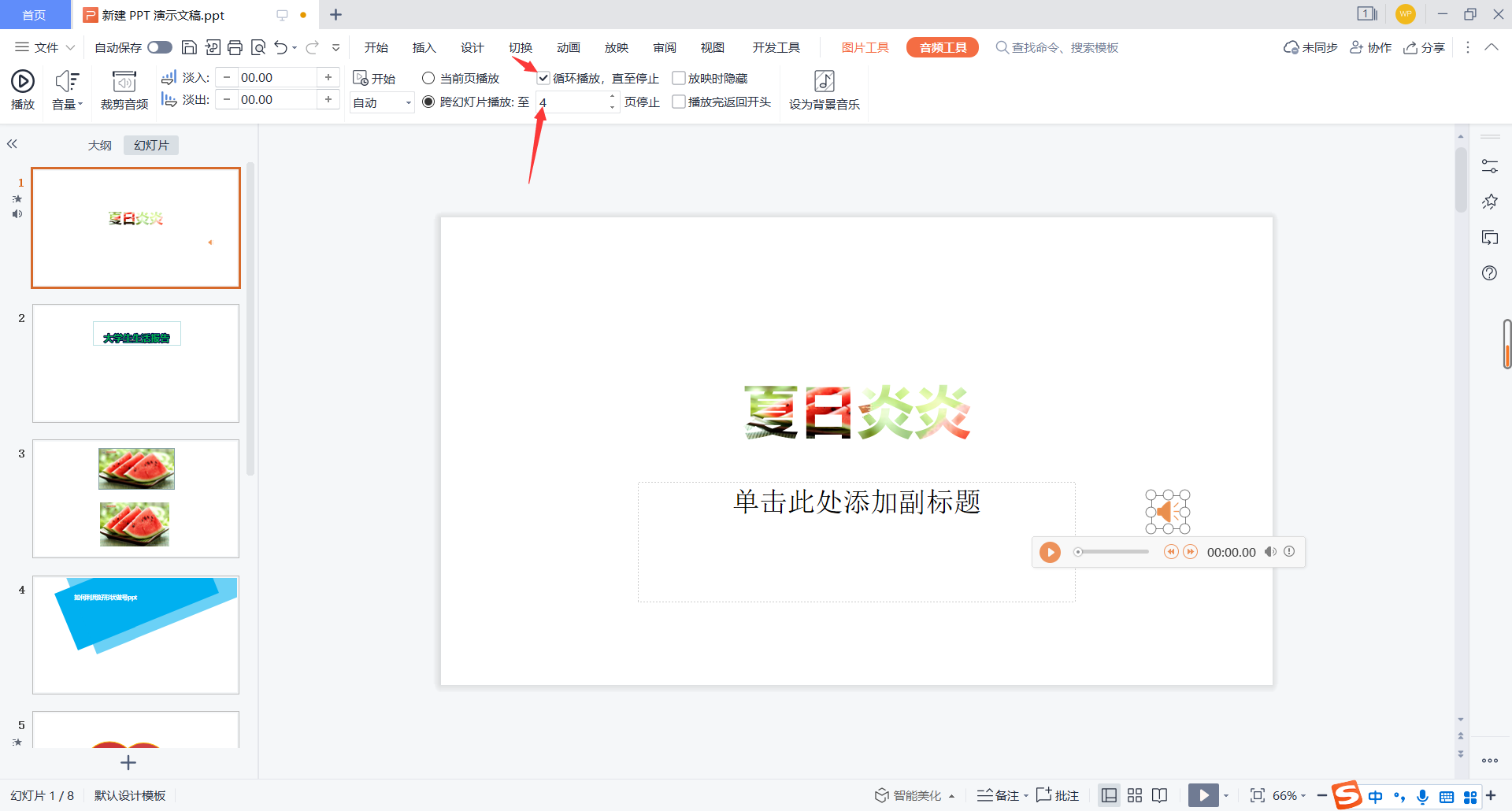This screenshot has width=1512, height=811.
Task: Click the rewind button in audio player
Action: click(x=1171, y=552)
